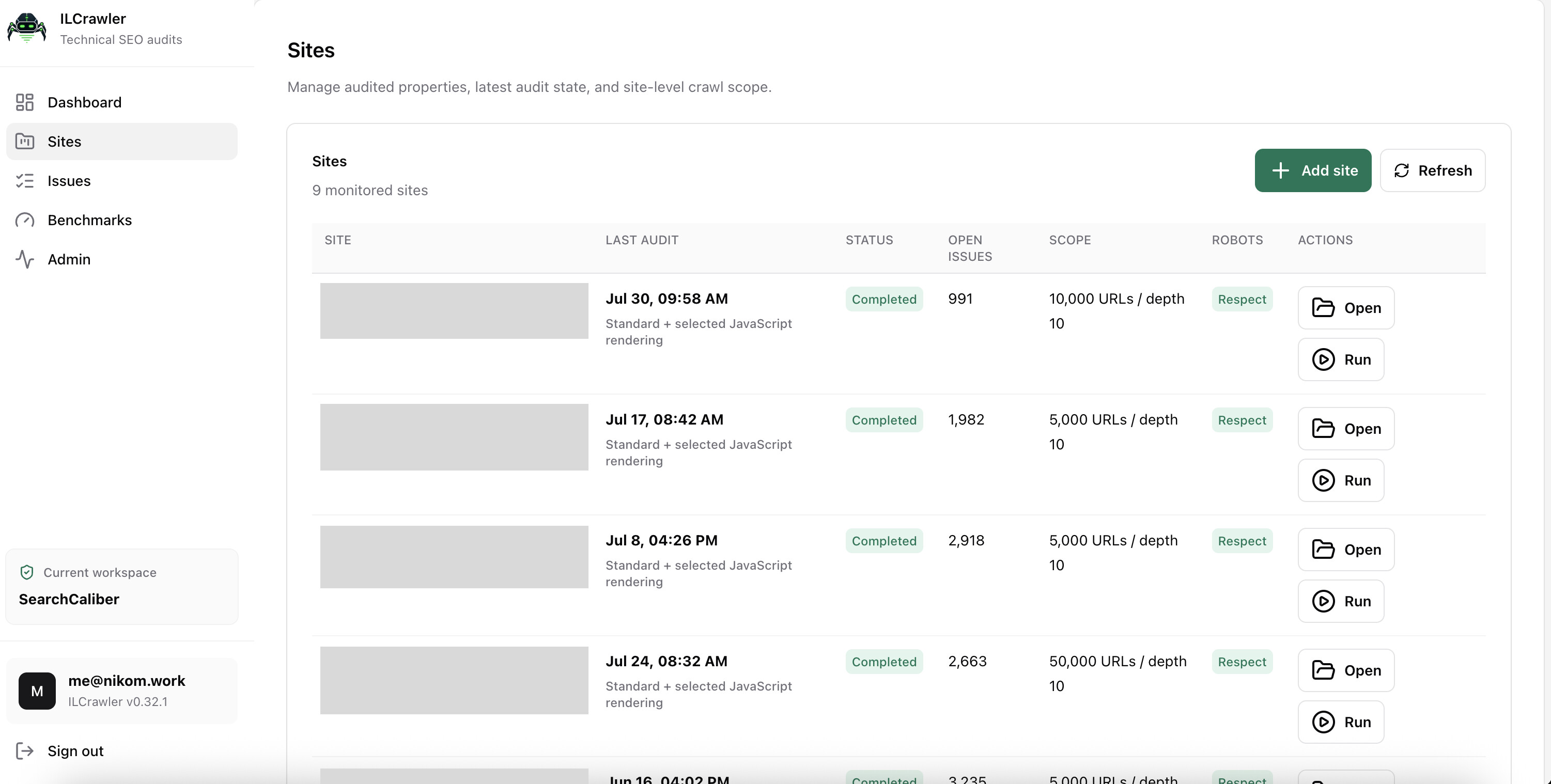Run audit for the Jul 24 site
The width and height of the screenshot is (1551, 784).
click(x=1341, y=722)
